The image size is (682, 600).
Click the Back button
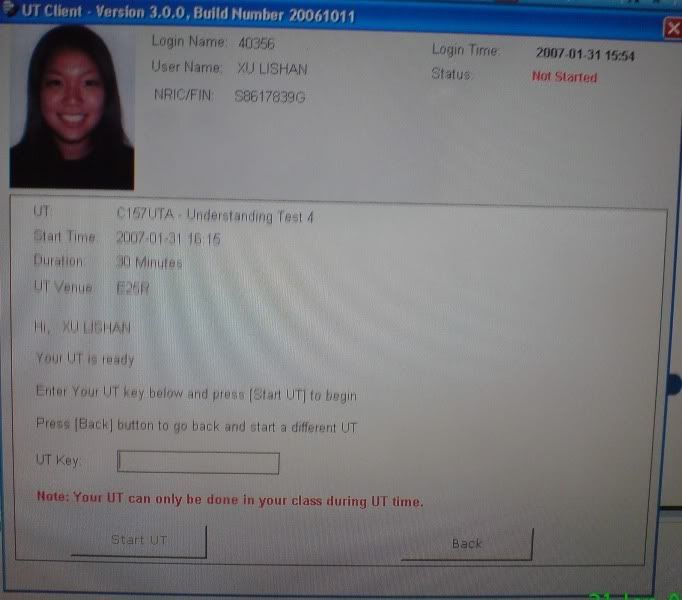(x=467, y=544)
